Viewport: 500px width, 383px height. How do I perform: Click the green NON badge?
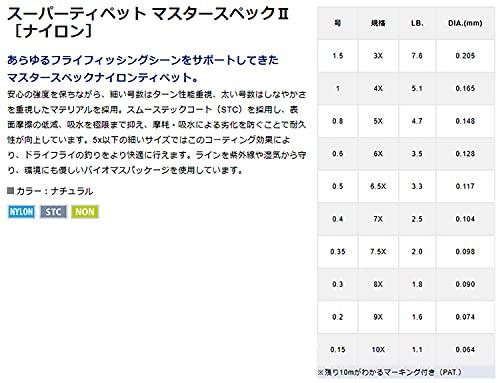point(85,212)
